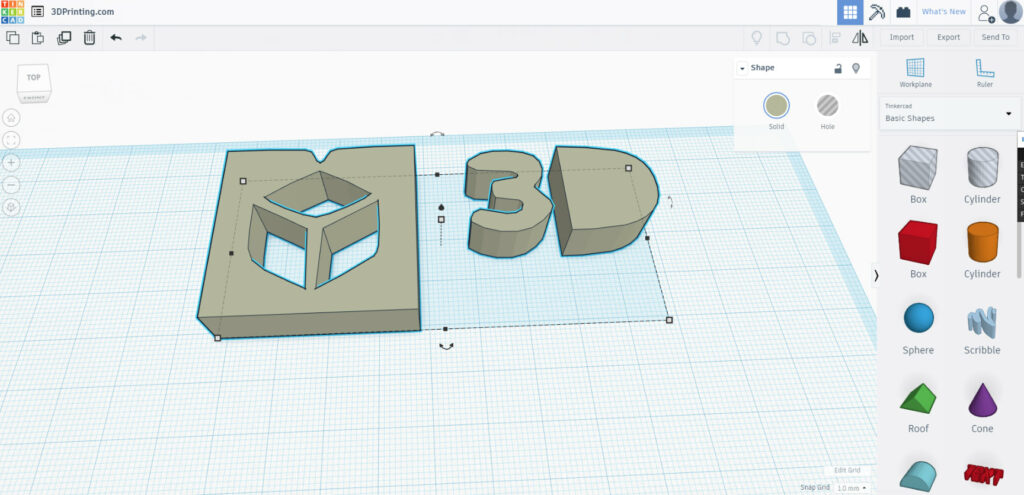1024x495 pixels.
Task: Activate the Workplane tool
Action: pyautogui.click(x=916, y=72)
